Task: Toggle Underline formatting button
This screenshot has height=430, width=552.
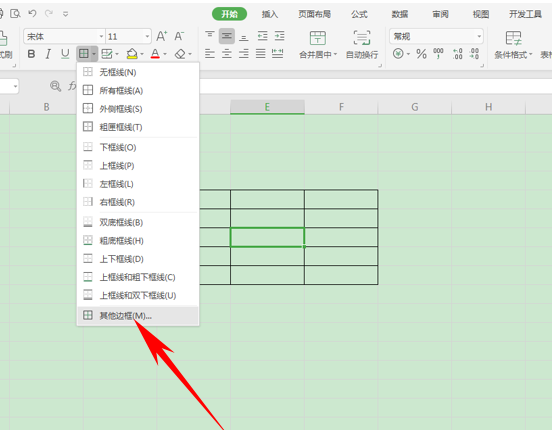Action: click(x=65, y=54)
